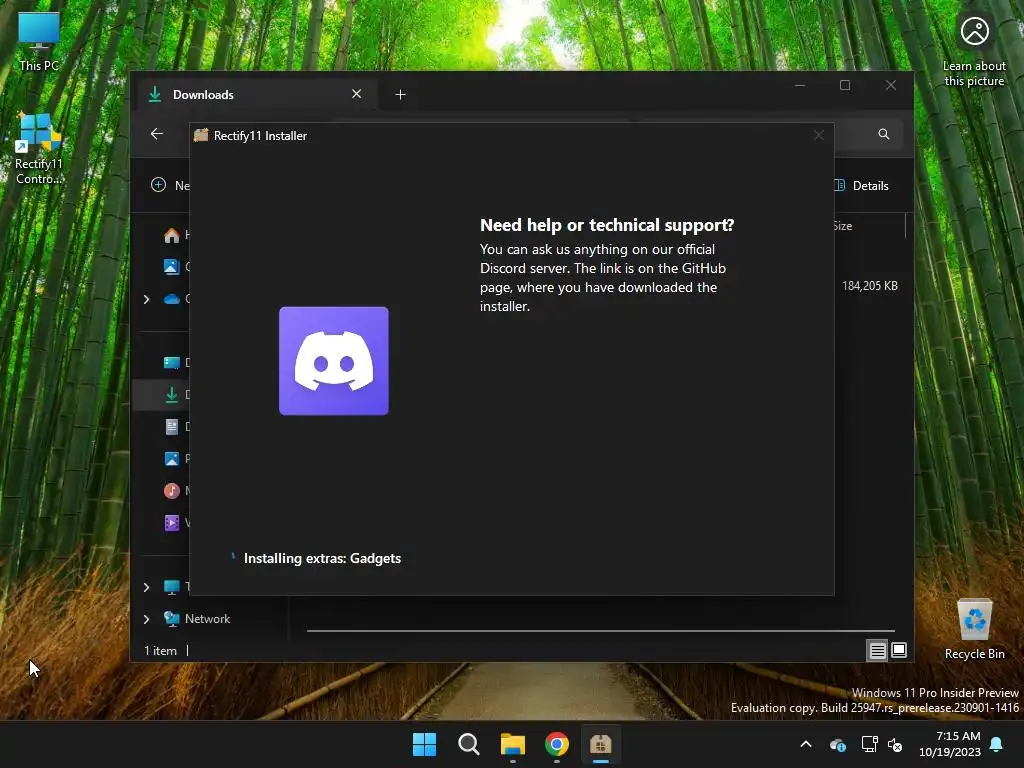
Task: Click the Discord logo in installer
Action: point(334,360)
